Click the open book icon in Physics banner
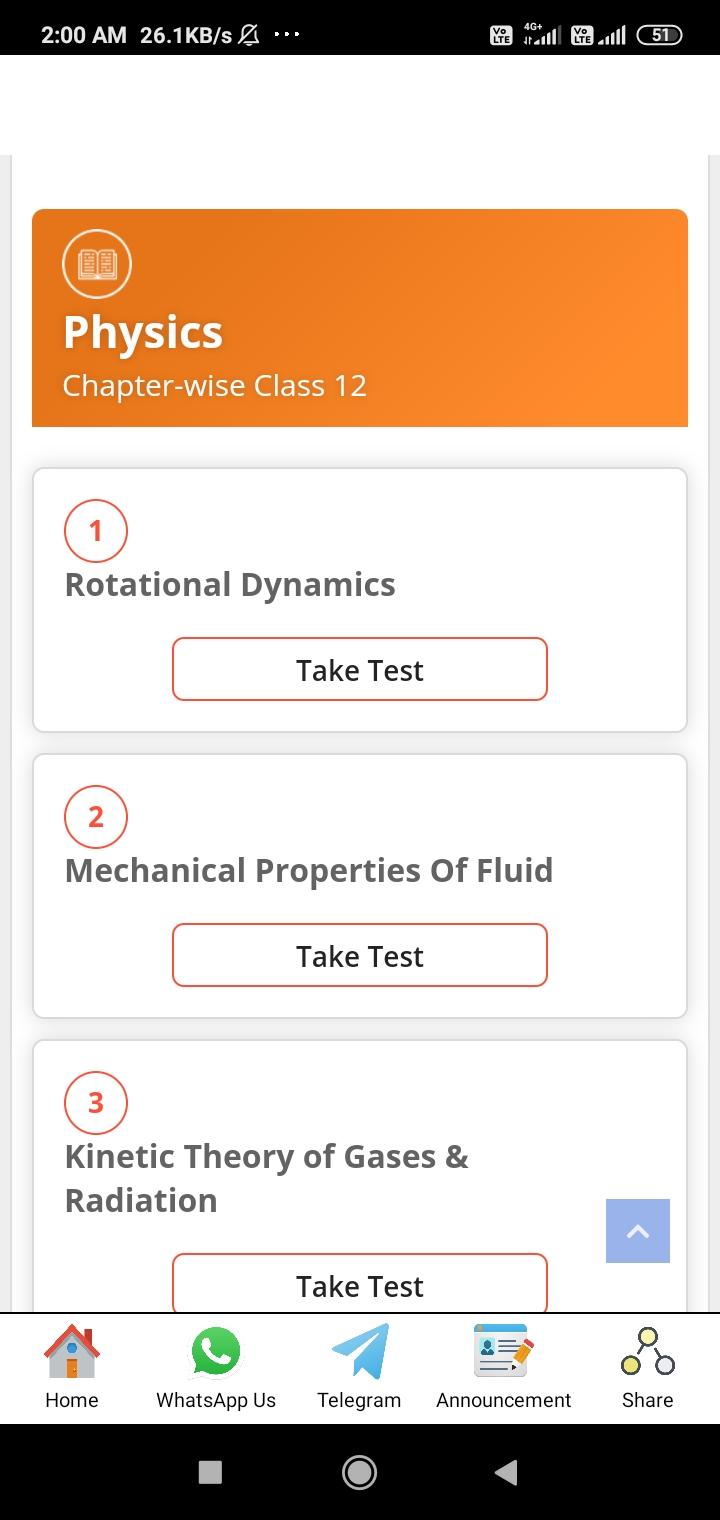The image size is (720, 1520). [x=97, y=264]
